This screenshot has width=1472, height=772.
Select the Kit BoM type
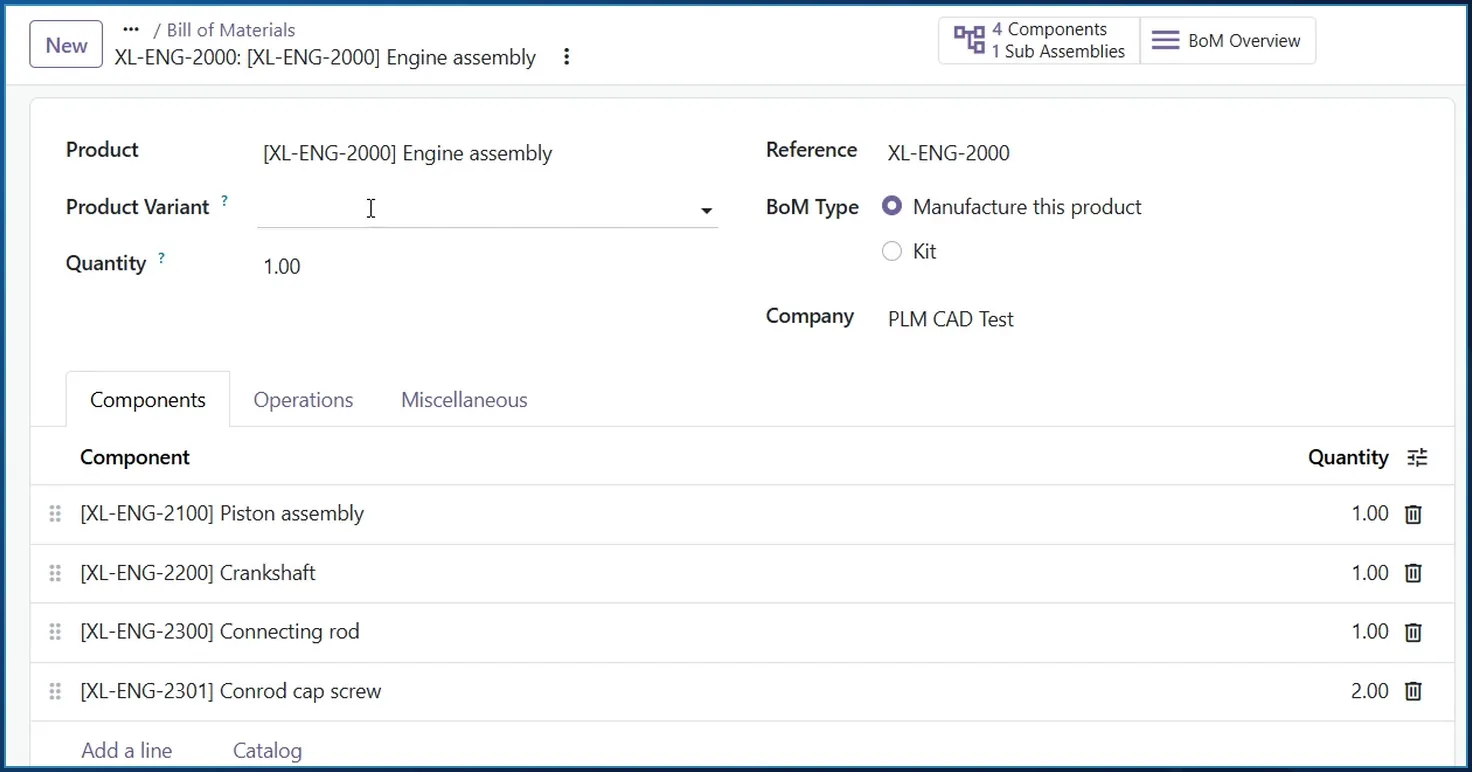892,251
